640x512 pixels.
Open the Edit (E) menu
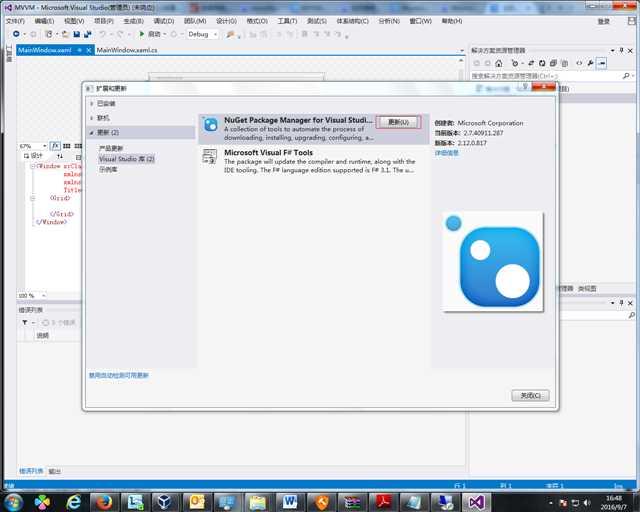tap(44, 21)
